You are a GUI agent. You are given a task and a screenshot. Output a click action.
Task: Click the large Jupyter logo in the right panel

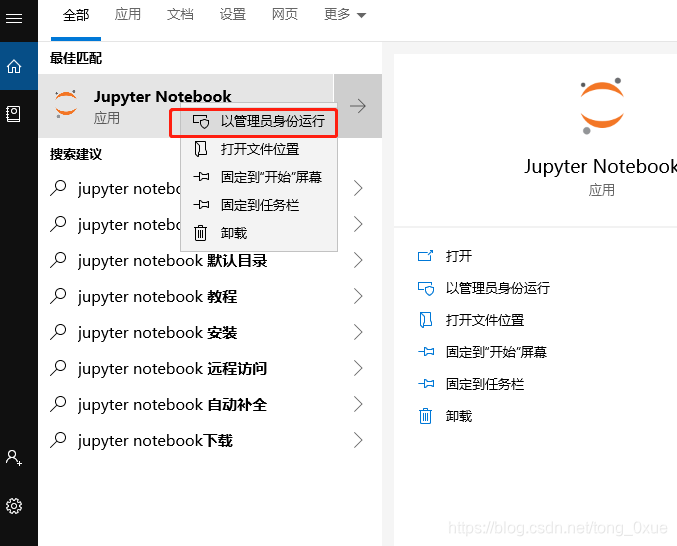coord(602,106)
